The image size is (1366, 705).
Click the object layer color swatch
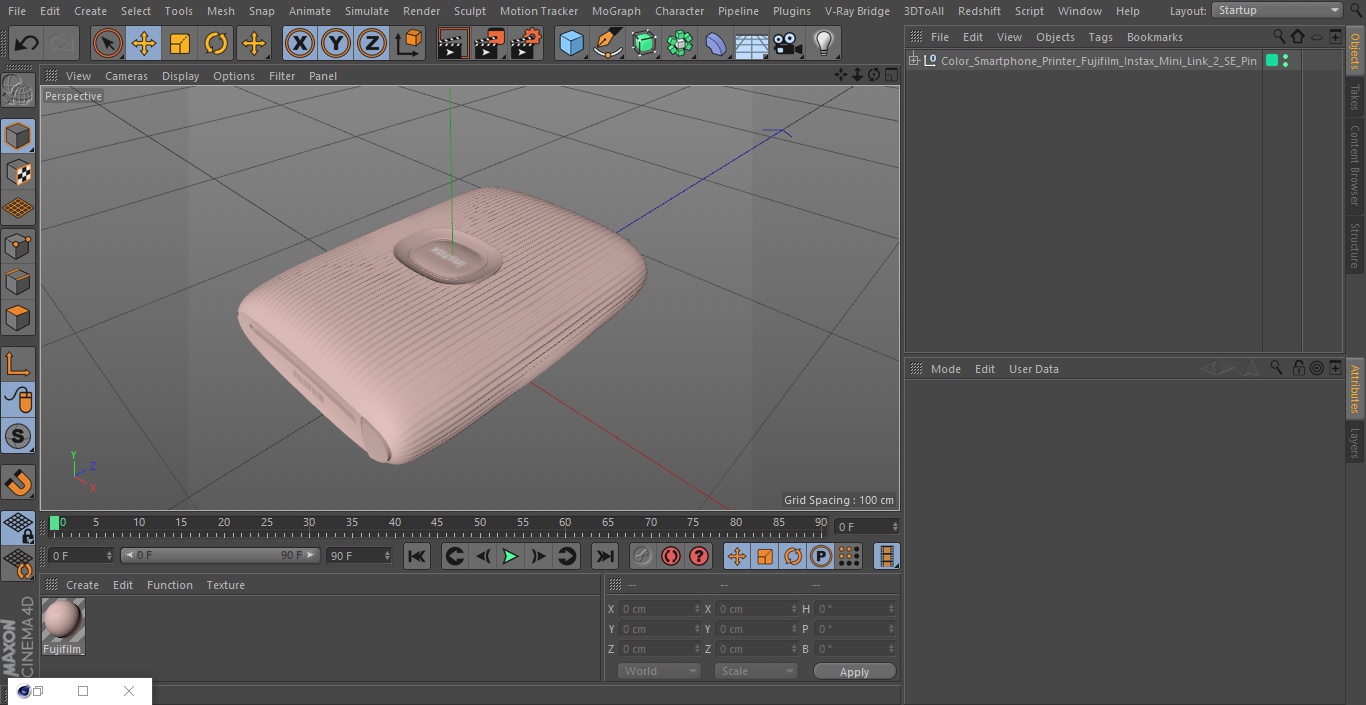pyautogui.click(x=1272, y=61)
